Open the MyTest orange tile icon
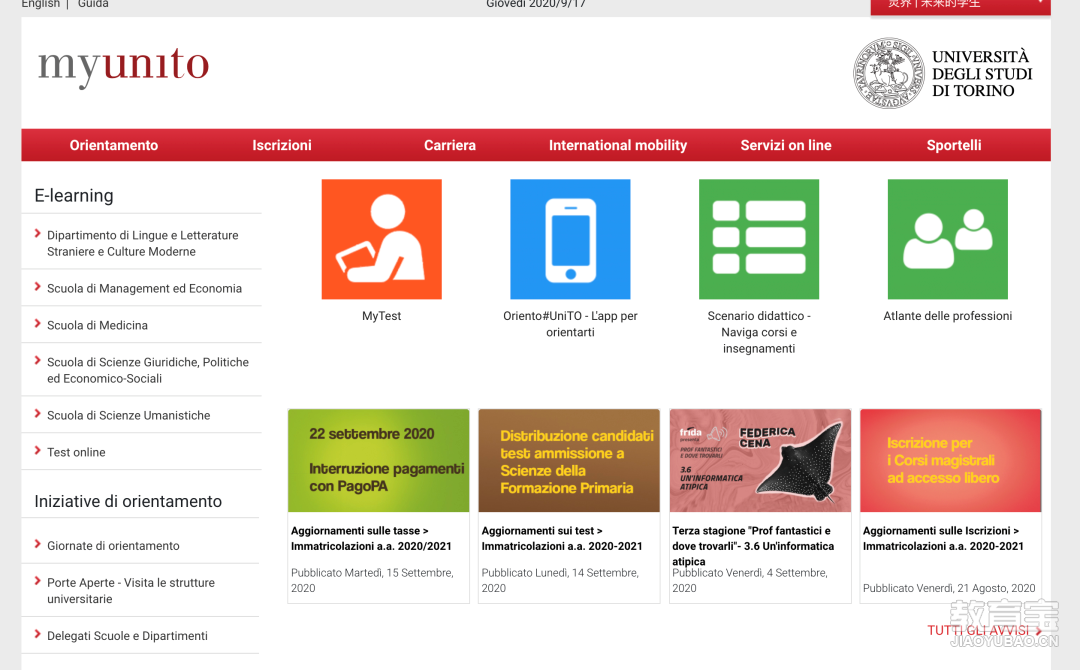 click(x=382, y=239)
